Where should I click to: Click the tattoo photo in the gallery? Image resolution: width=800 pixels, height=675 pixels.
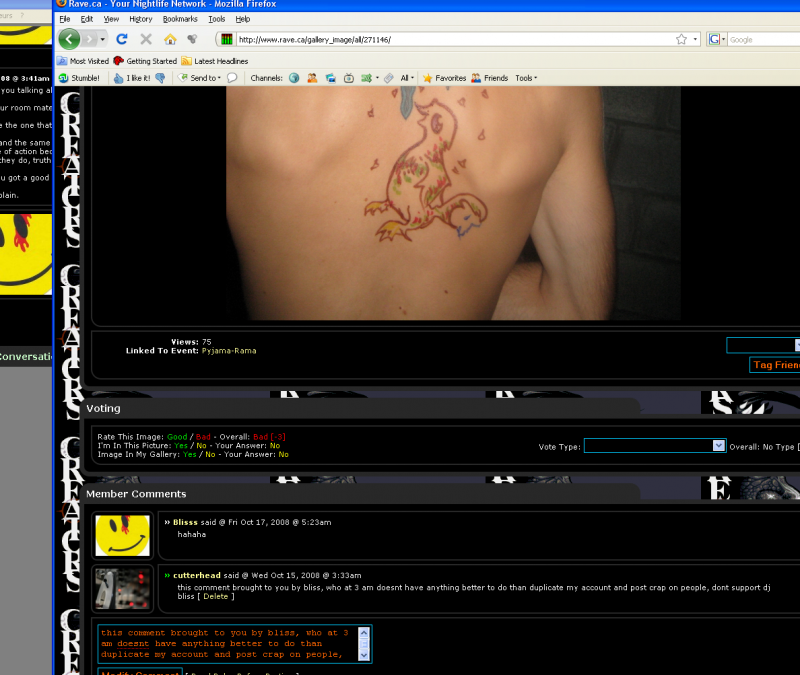pyautogui.click(x=453, y=203)
